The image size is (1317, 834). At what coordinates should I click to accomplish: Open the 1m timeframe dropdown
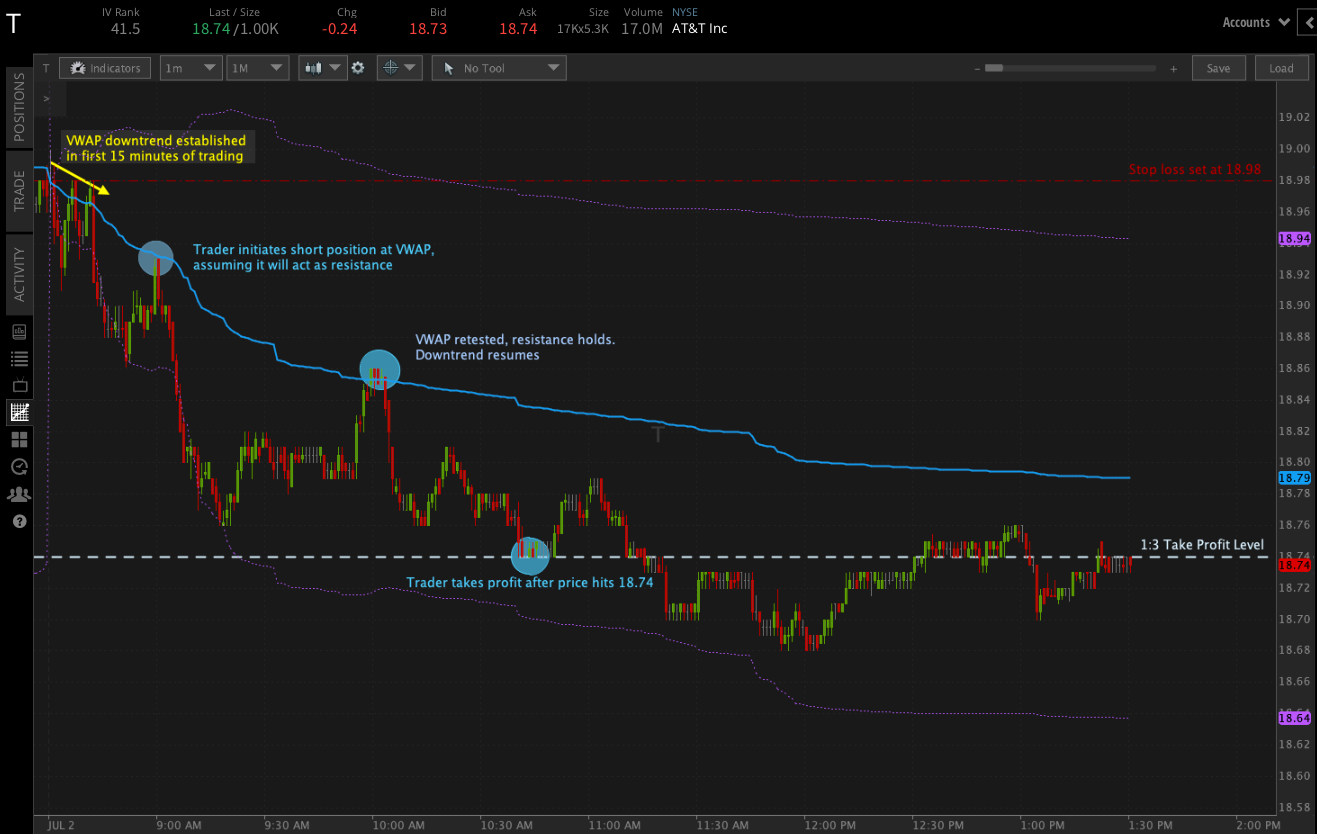(x=190, y=67)
